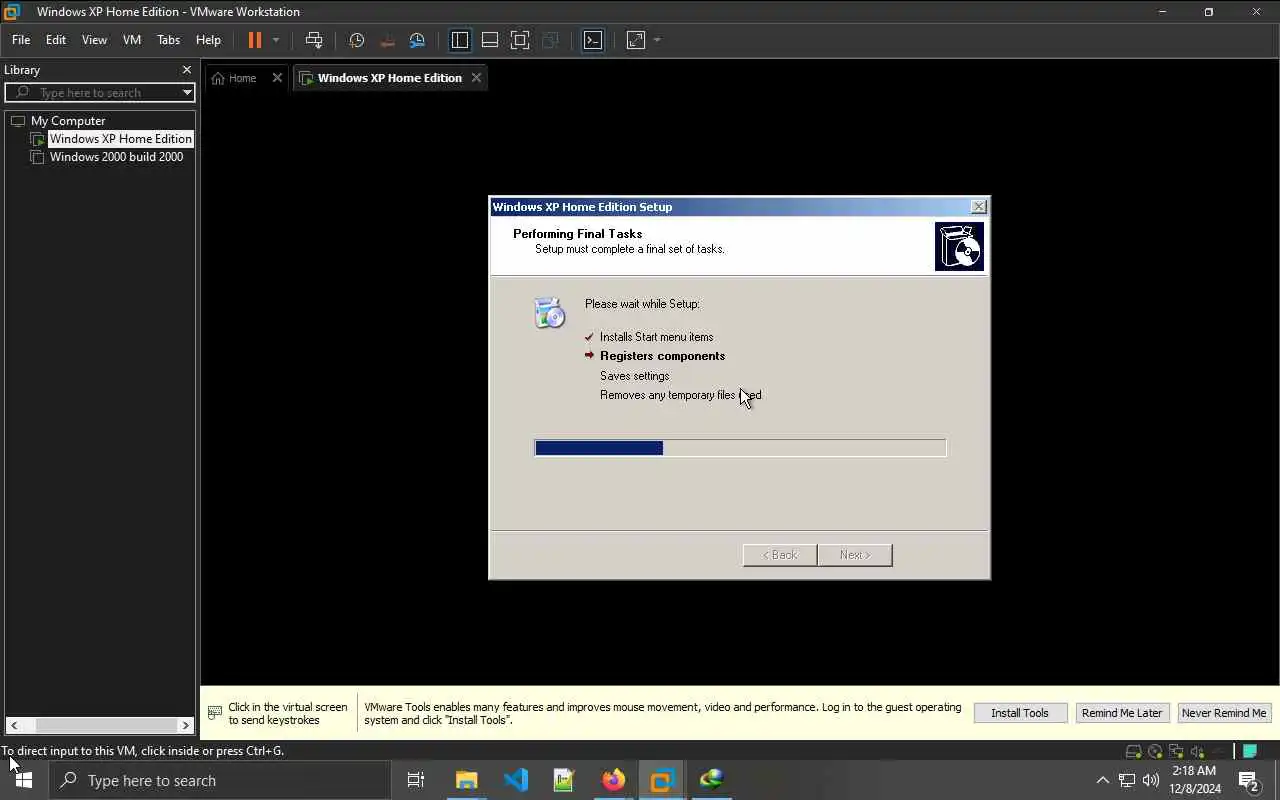The width and height of the screenshot is (1280, 800).
Task: Open the library search dropdown arrow
Action: click(187, 93)
